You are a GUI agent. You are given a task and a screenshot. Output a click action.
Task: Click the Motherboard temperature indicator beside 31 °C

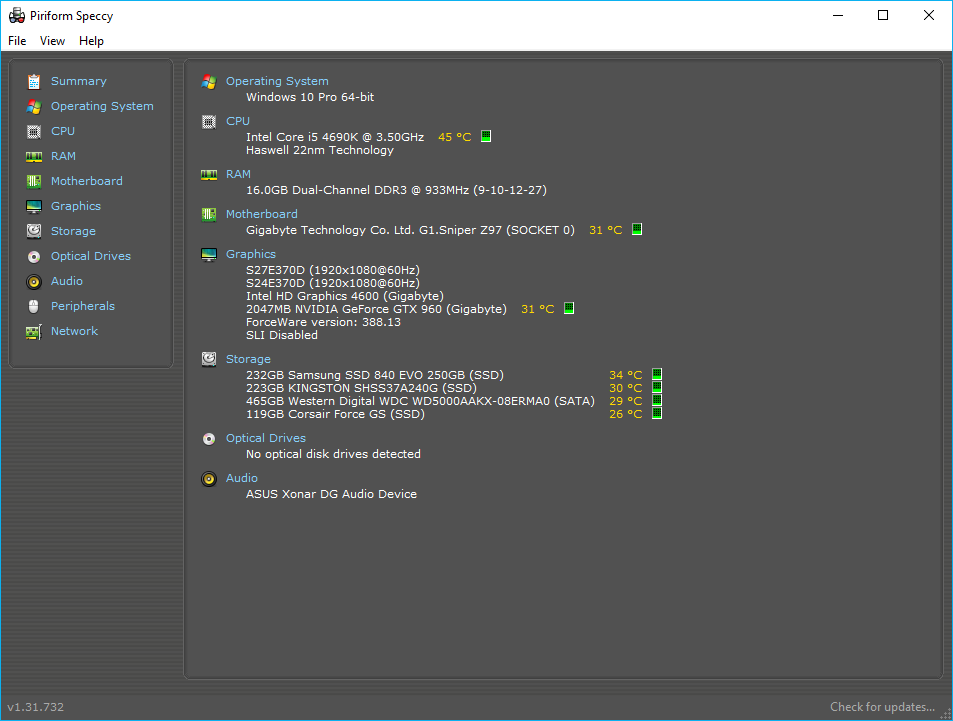(x=637, y=229)
